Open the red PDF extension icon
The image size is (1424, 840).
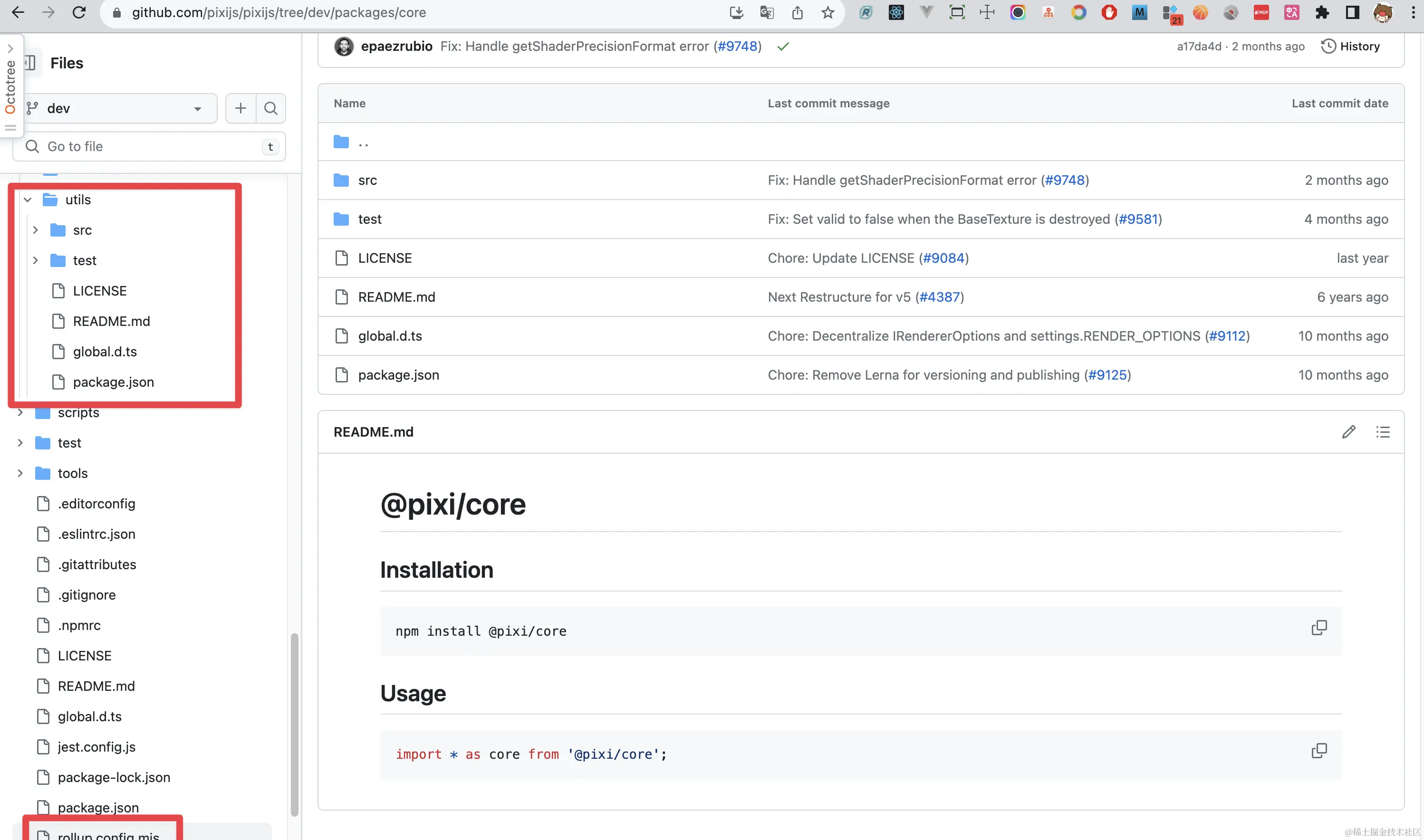[x=1261, y=12]
